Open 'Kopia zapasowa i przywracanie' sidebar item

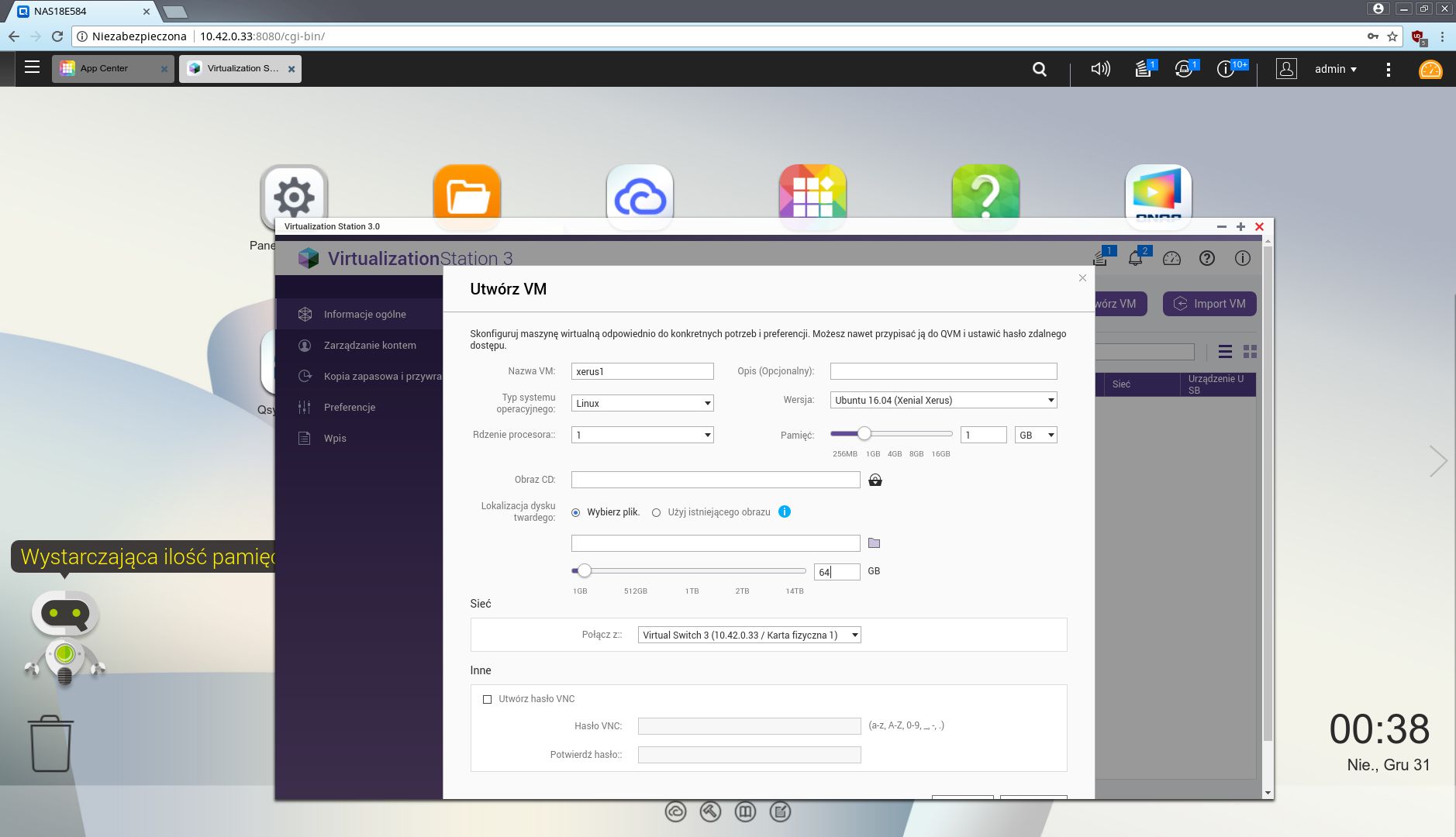coord(359,376)
